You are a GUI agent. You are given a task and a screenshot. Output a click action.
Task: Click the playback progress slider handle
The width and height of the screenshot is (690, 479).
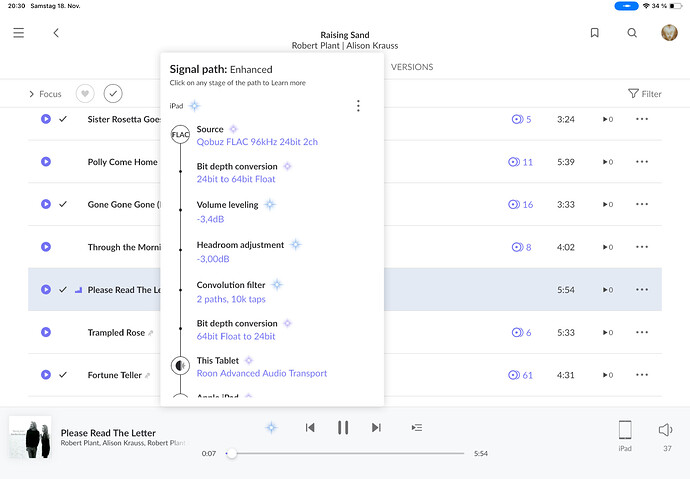coord(231,453)
